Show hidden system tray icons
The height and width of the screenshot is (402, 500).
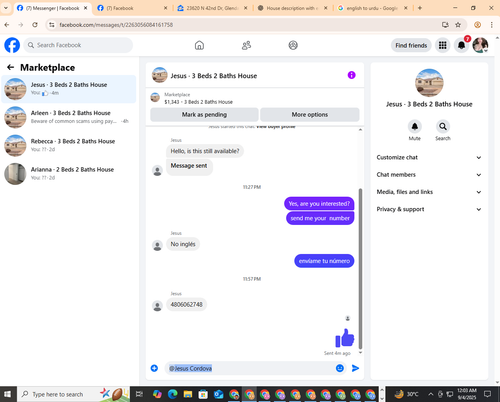click(430, 394)
